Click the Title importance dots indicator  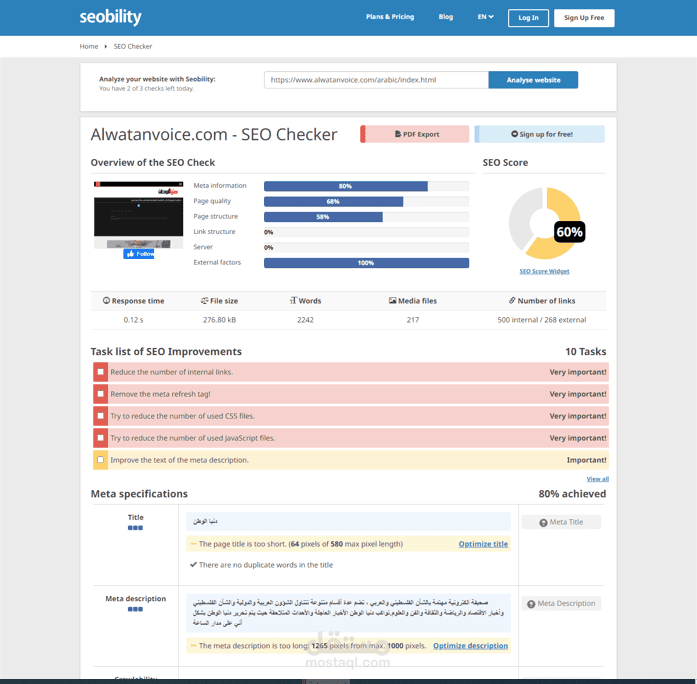click(135, 528)
